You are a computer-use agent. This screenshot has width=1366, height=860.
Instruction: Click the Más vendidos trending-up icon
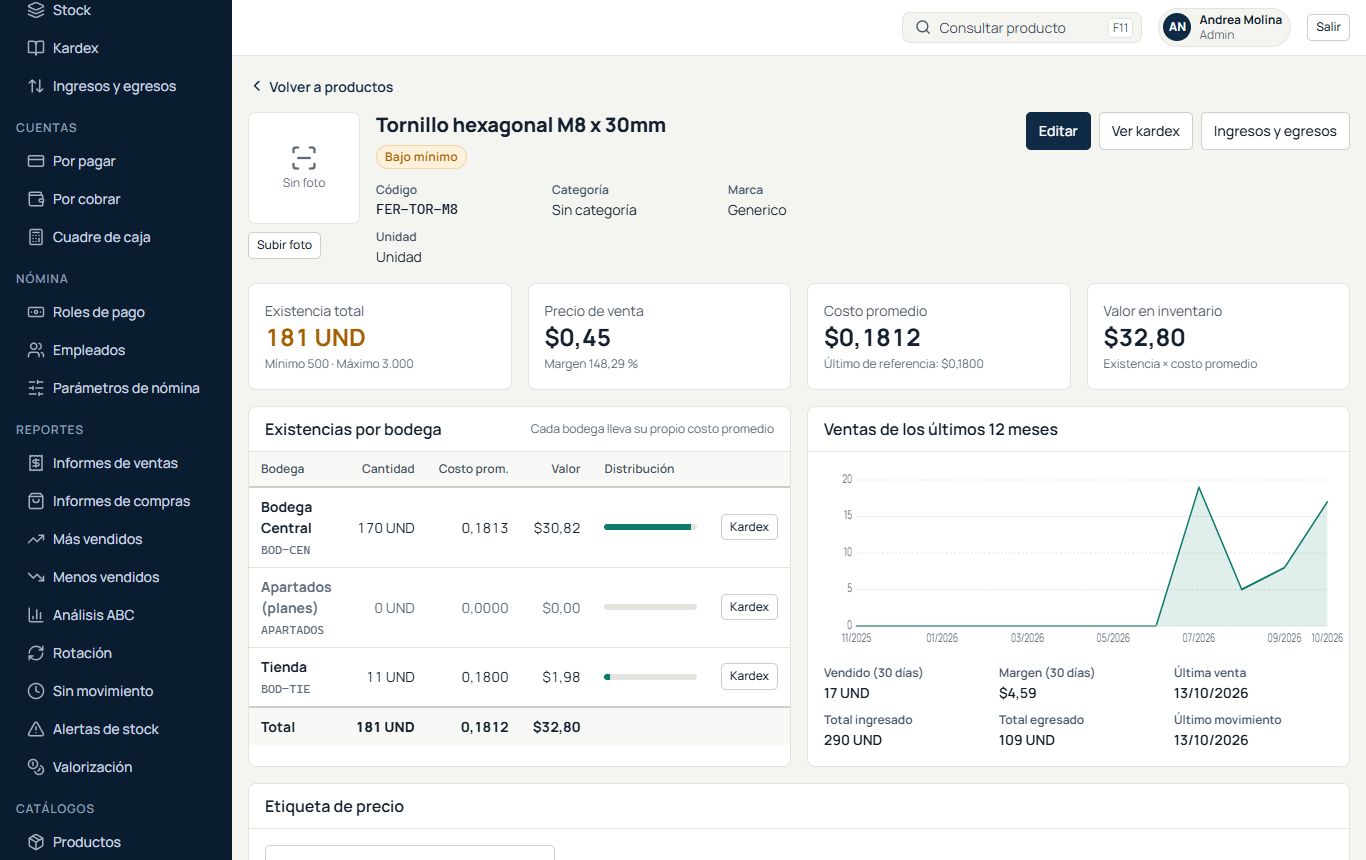(x=36, y=539)
